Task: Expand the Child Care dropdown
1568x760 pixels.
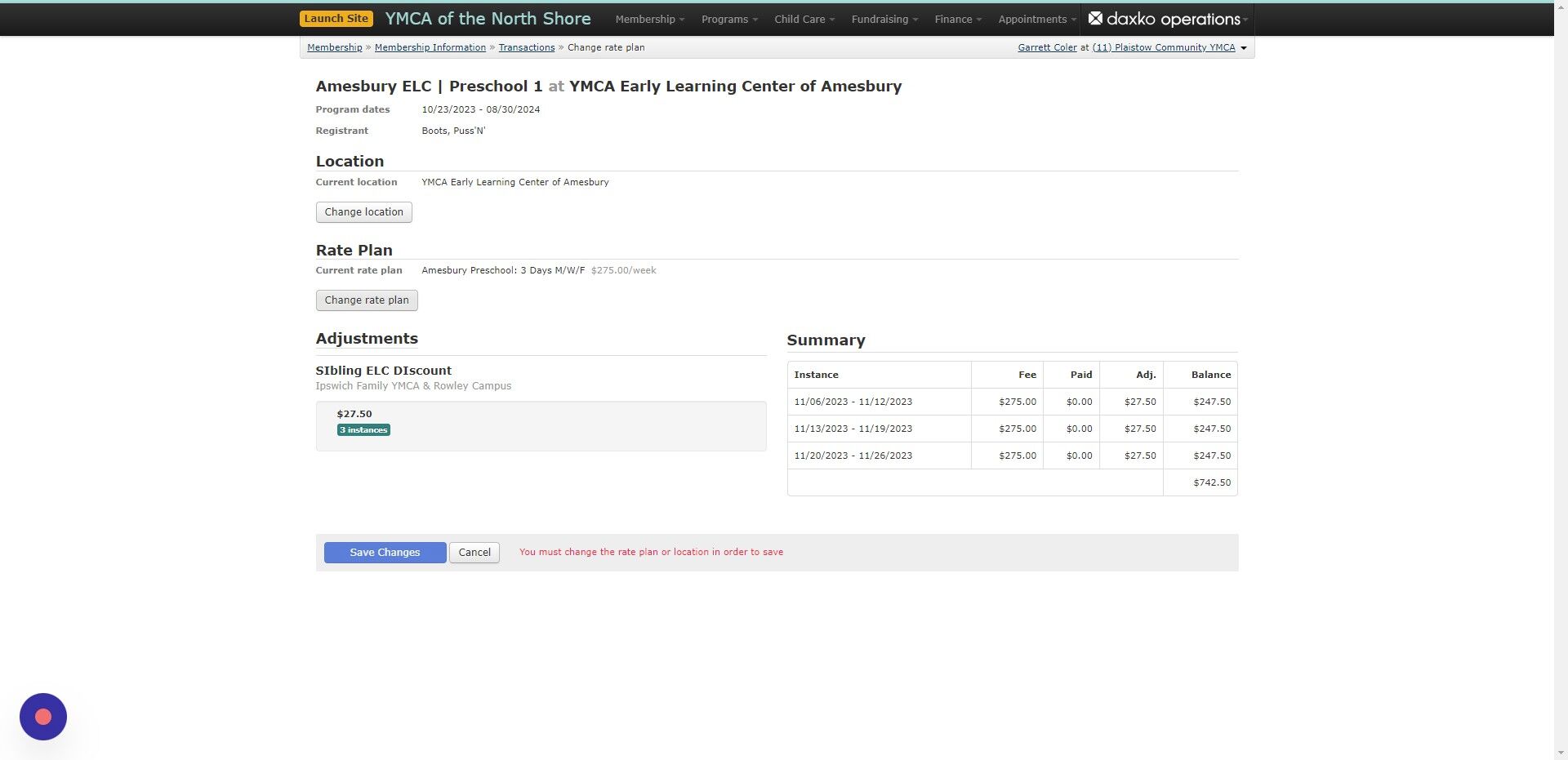Action: (803, 19)
